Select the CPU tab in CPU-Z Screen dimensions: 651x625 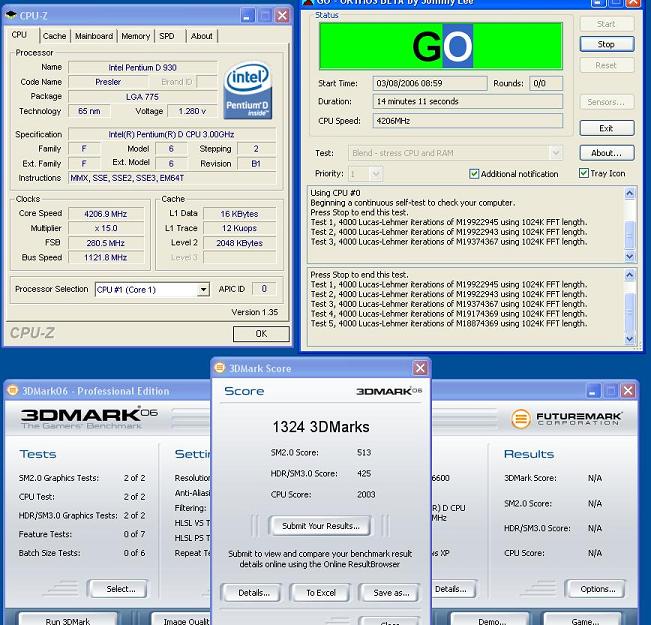[x=20, y=35]
